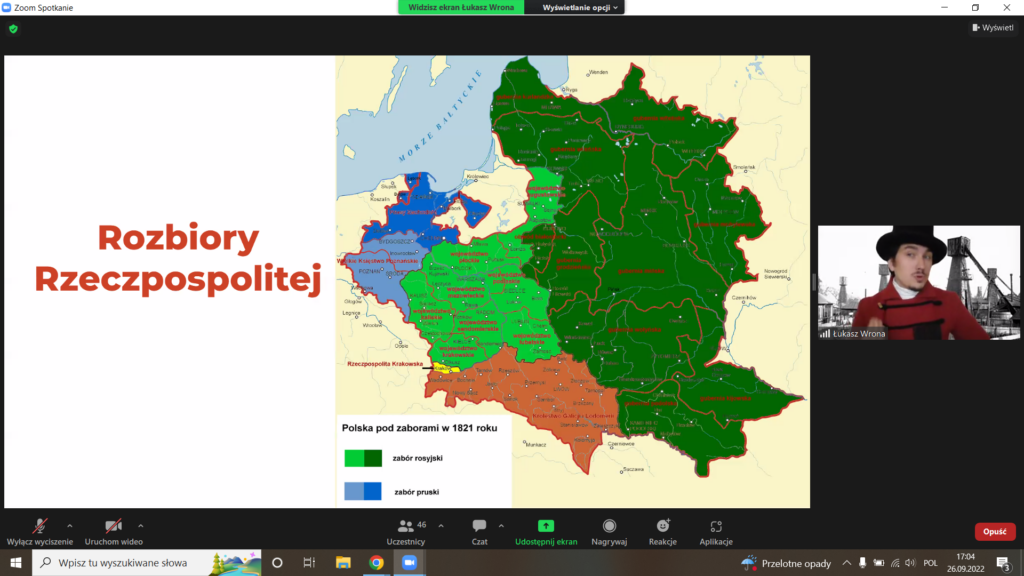Screen dimensions: 1024x576
Task: Expand video options arrow beside camera
Action: [x=140, y=525]
